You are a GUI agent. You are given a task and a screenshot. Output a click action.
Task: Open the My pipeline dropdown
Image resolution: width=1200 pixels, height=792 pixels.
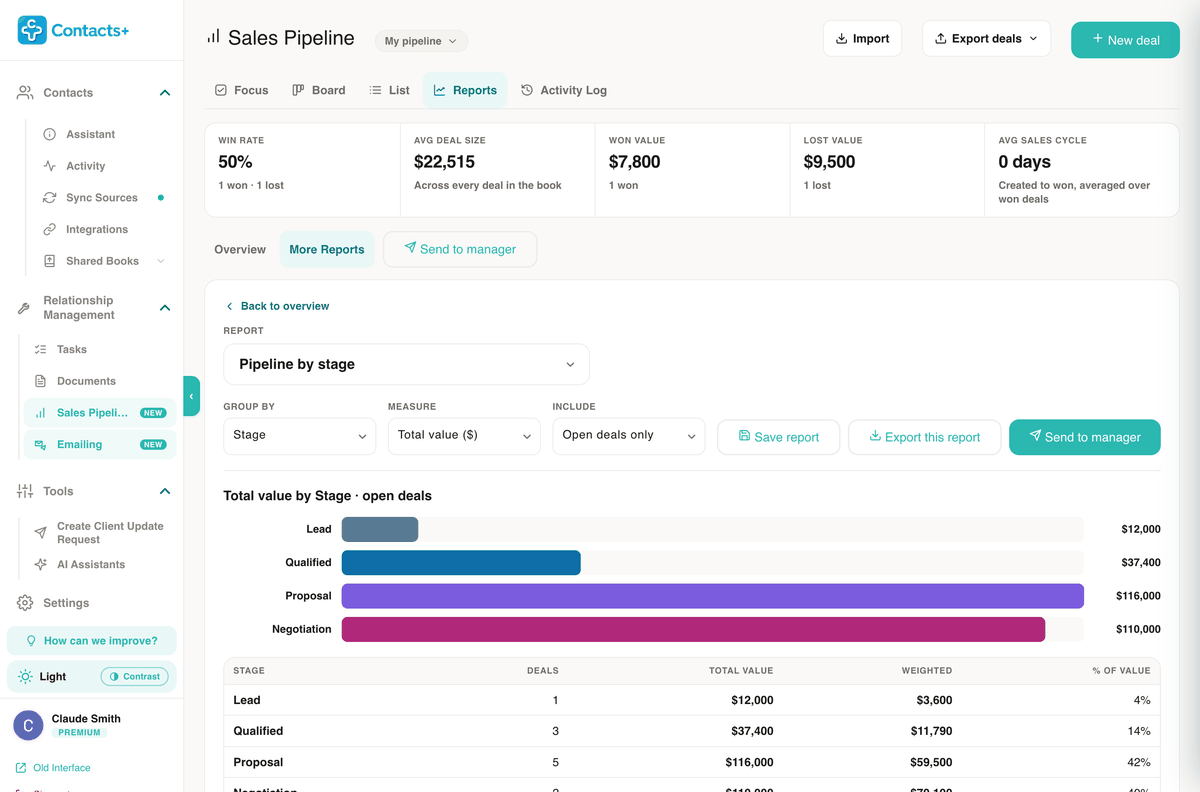pos(421,41)
